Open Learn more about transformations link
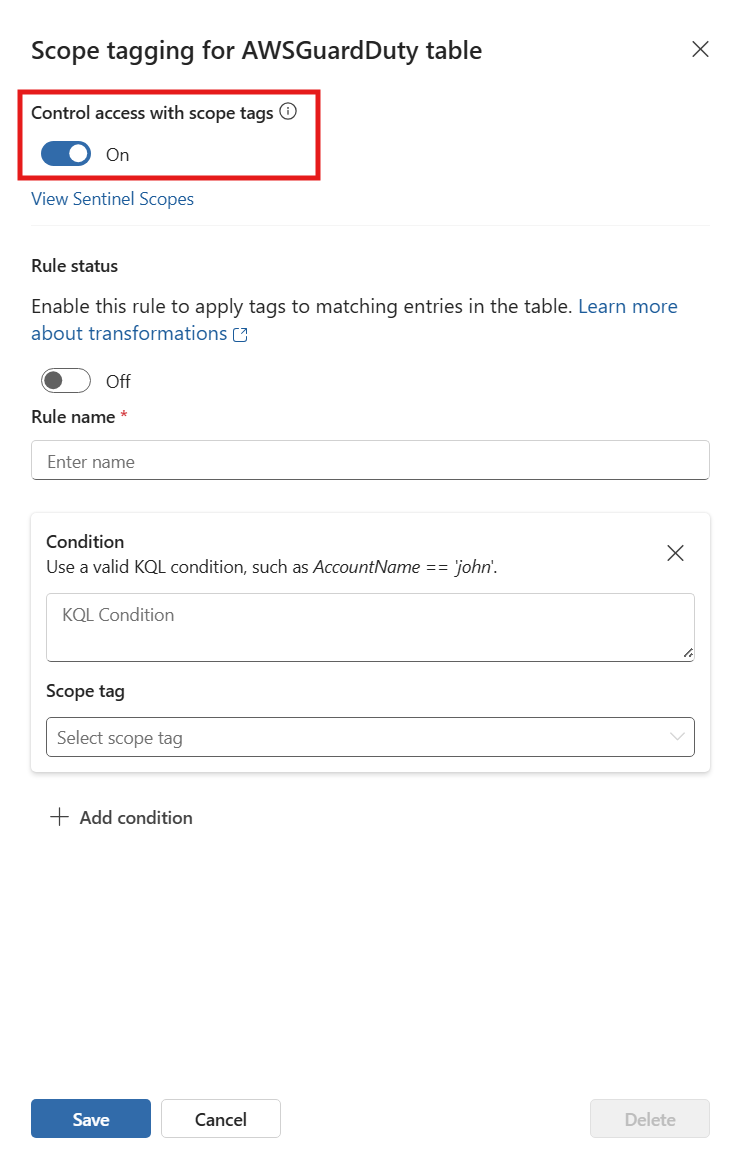 coord(354,320)
